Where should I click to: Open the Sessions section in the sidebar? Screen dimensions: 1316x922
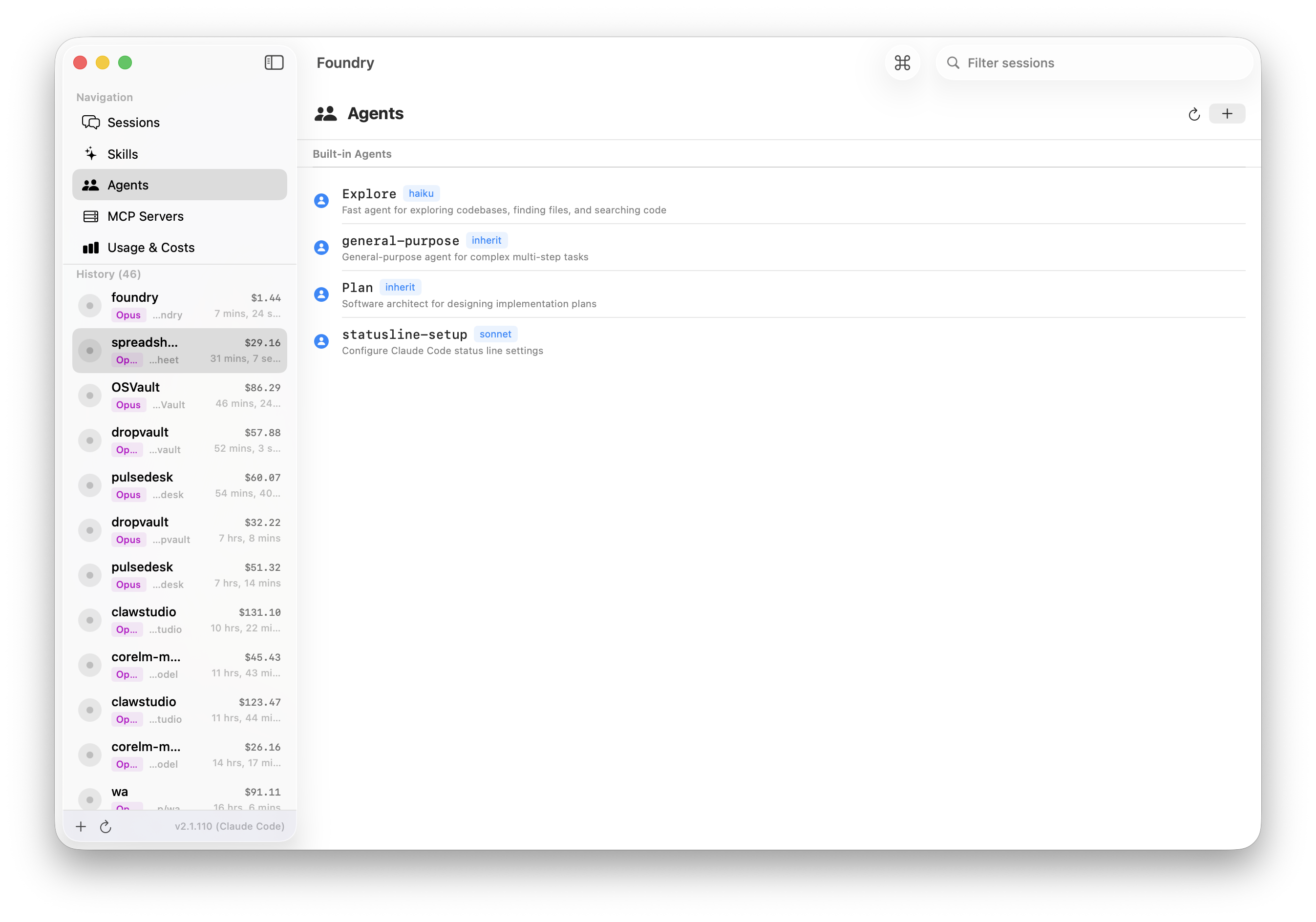tap(133, 122)
